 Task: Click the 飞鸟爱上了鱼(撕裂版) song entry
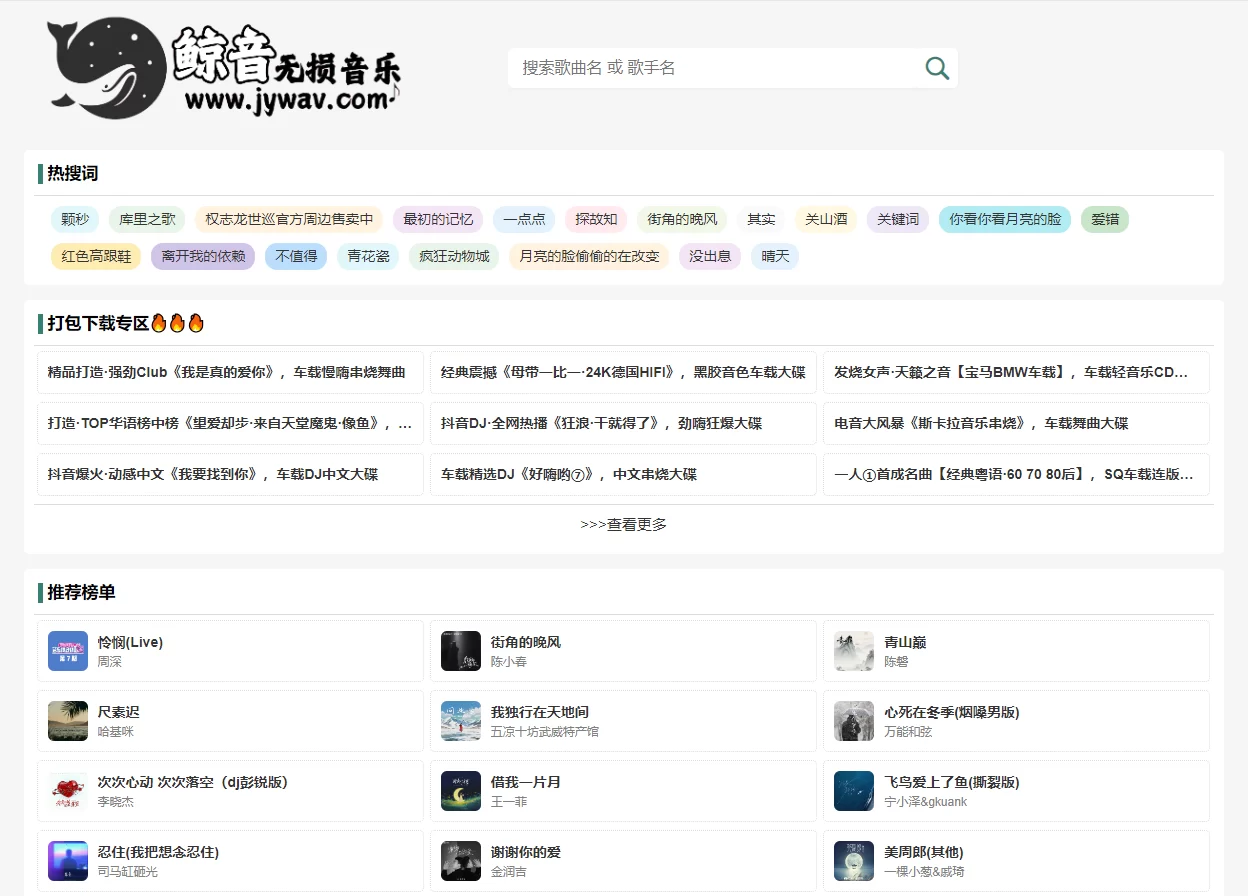(x=1015, y=790)
